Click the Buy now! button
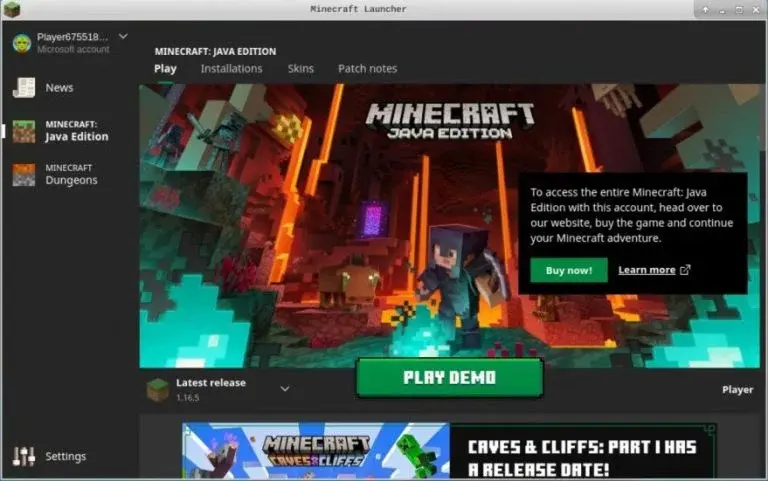Screen dimensions: 768x481 point(568,270)
